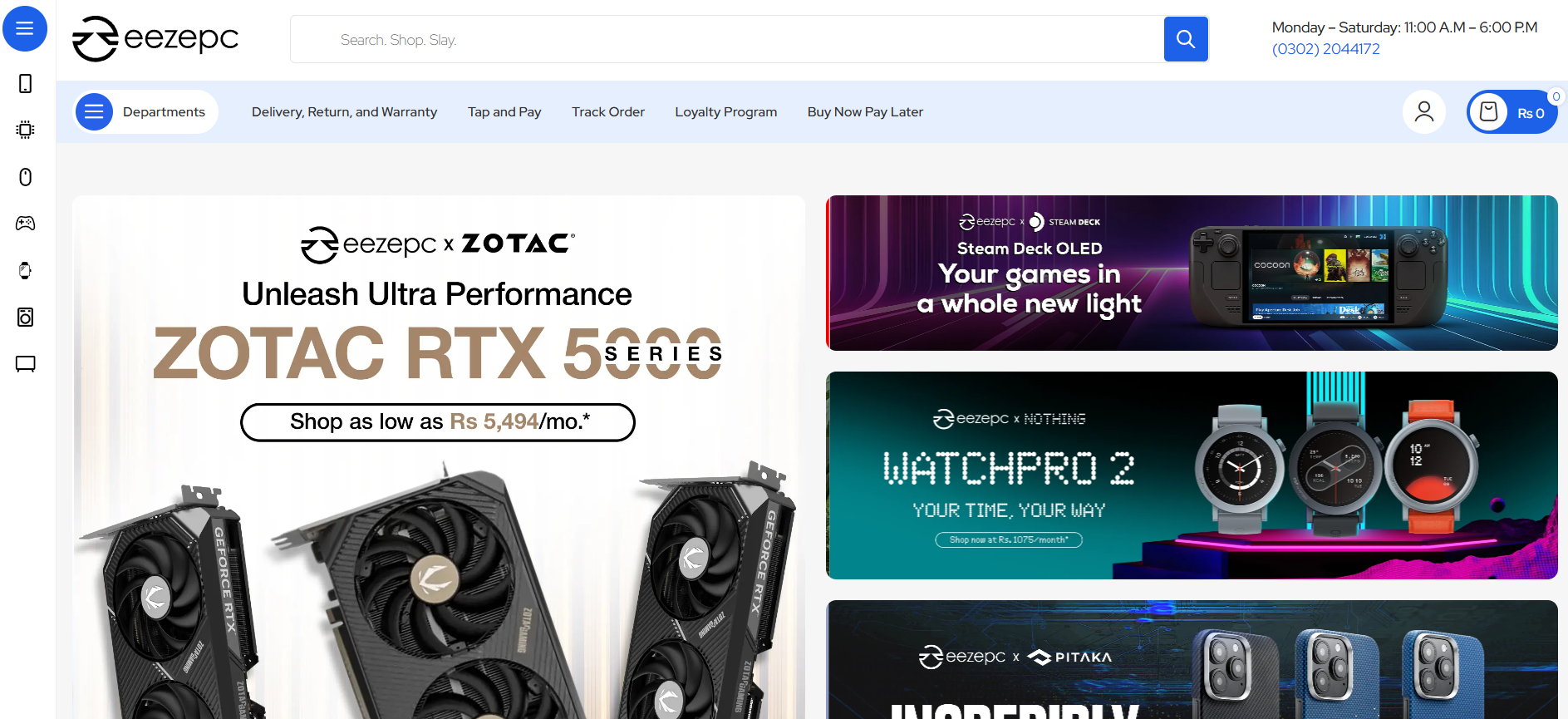Click the Shop as low as Rs 5,494/mo. button
Image resolution: width=1568 pixels, height=719 pixels.
click(x=438, y=422)
